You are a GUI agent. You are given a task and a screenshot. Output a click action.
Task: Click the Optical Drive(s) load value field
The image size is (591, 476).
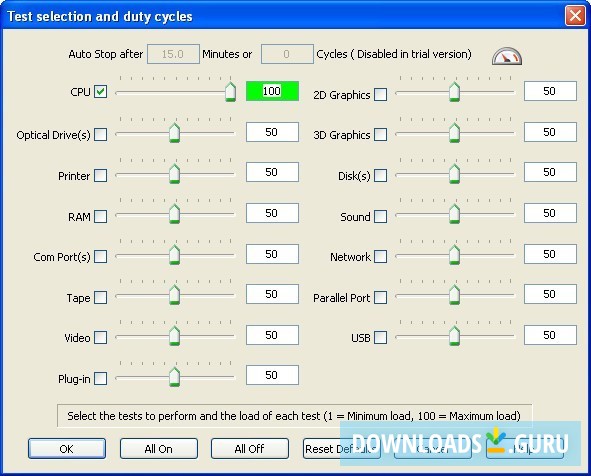[272, 132]
